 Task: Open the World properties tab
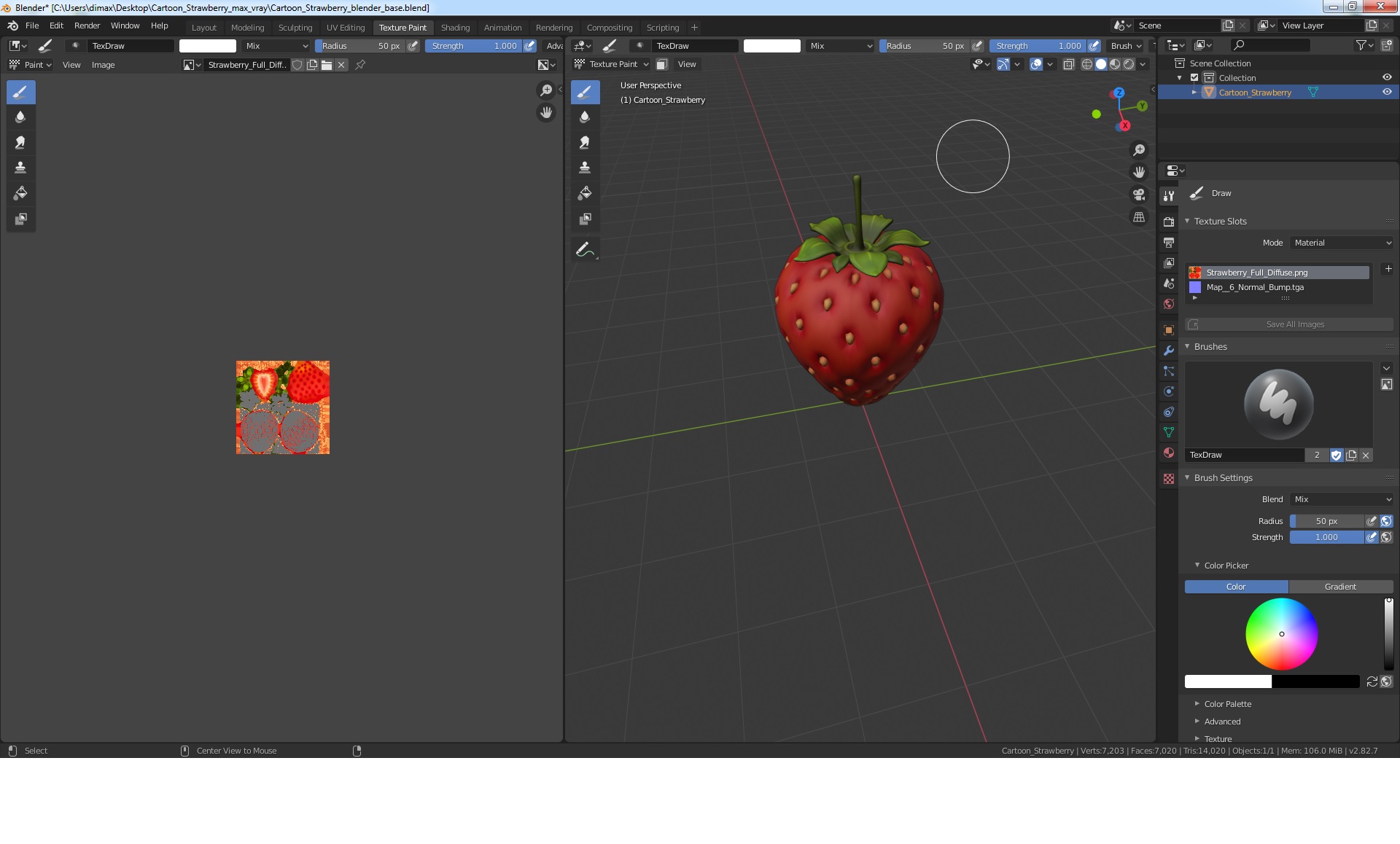click(1169, 304)
